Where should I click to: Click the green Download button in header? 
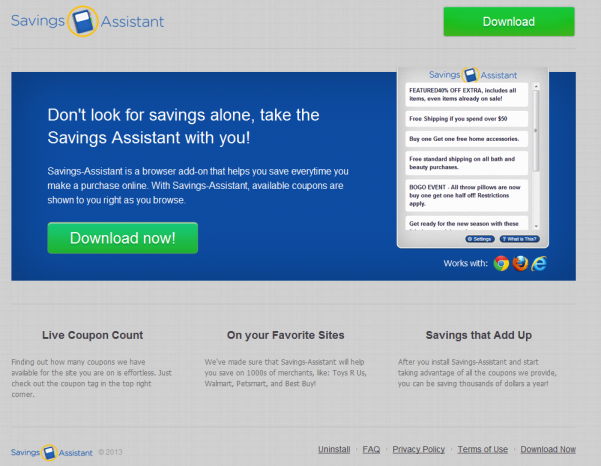(x=509, y=21)
